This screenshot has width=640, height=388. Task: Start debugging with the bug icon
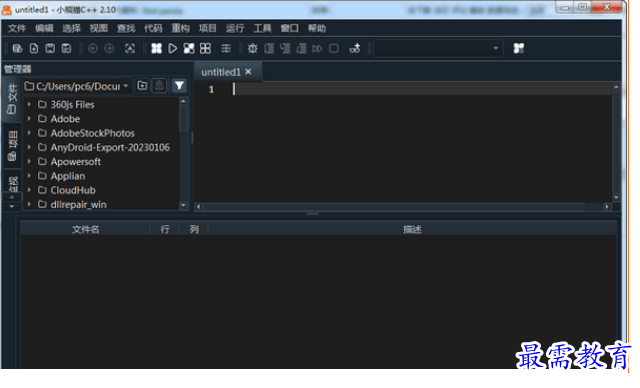[x=253, y=49]
